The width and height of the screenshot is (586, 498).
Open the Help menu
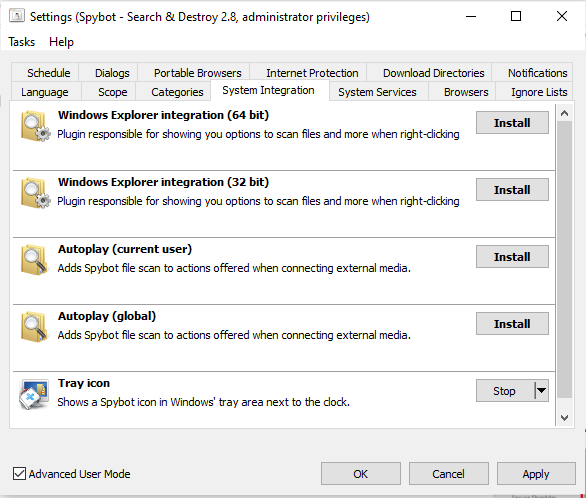[x=61, y=42]
